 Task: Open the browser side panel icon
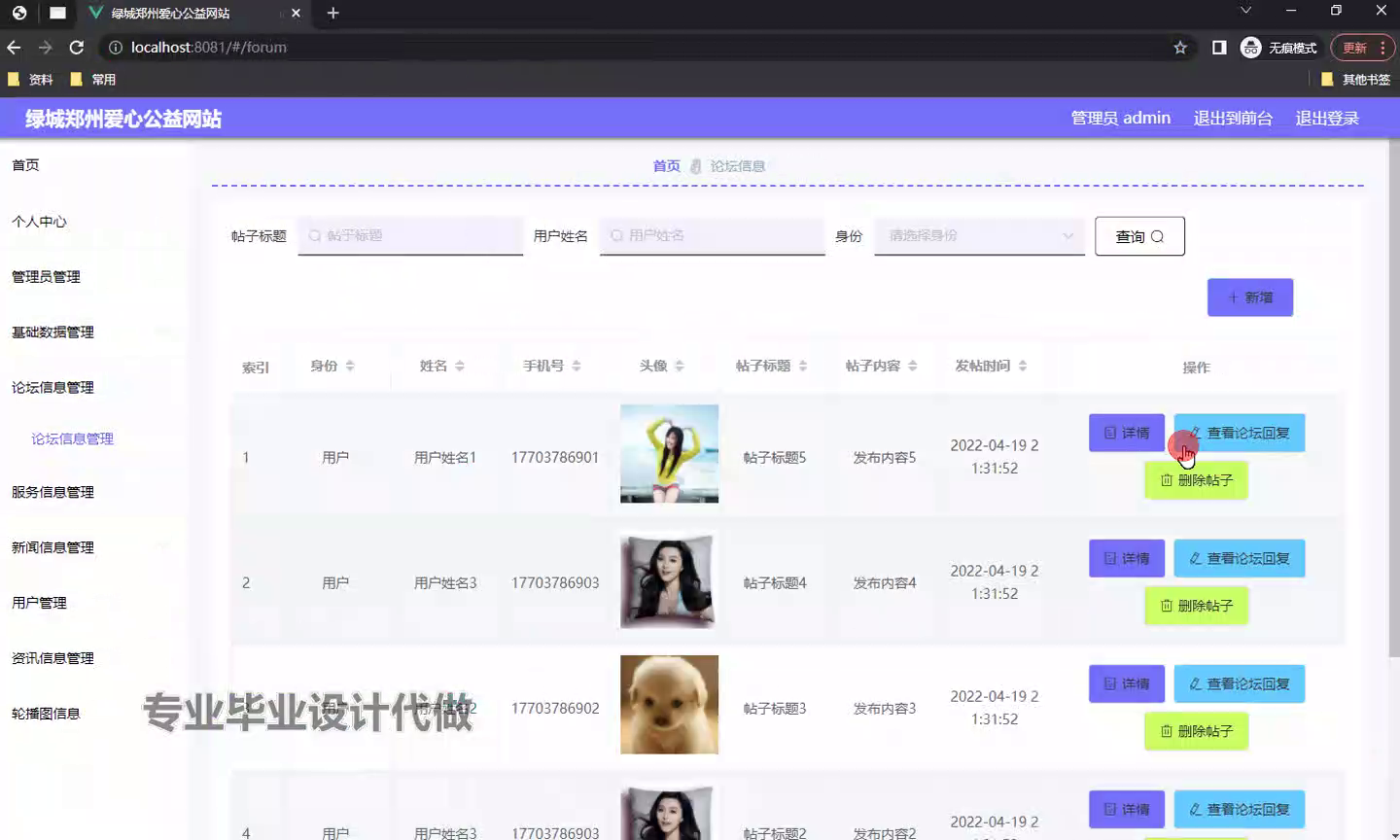click(x=1218, y=47)
